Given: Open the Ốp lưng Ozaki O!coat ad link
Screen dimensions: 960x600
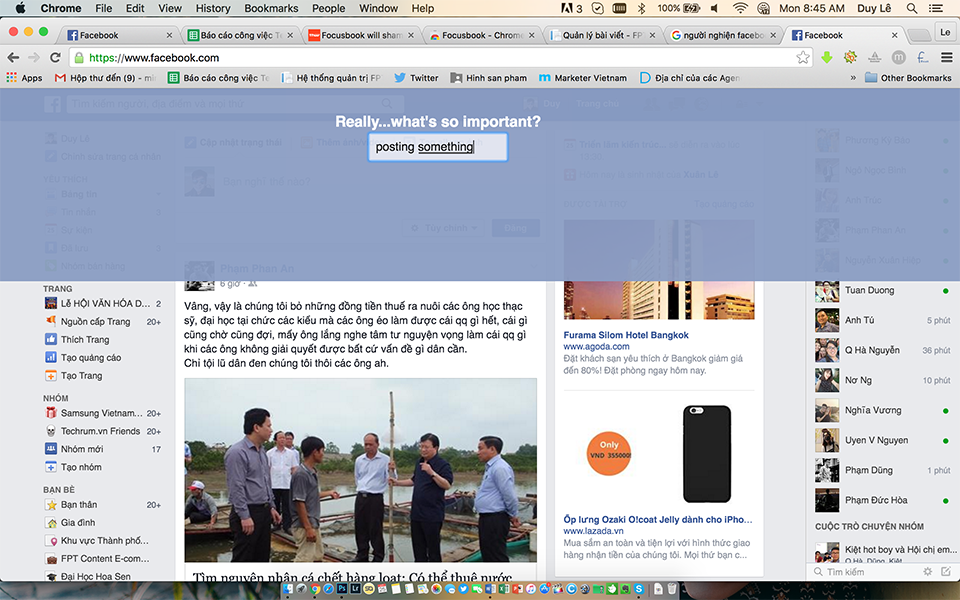Looking at the screenshot, I should click(658, 519).
